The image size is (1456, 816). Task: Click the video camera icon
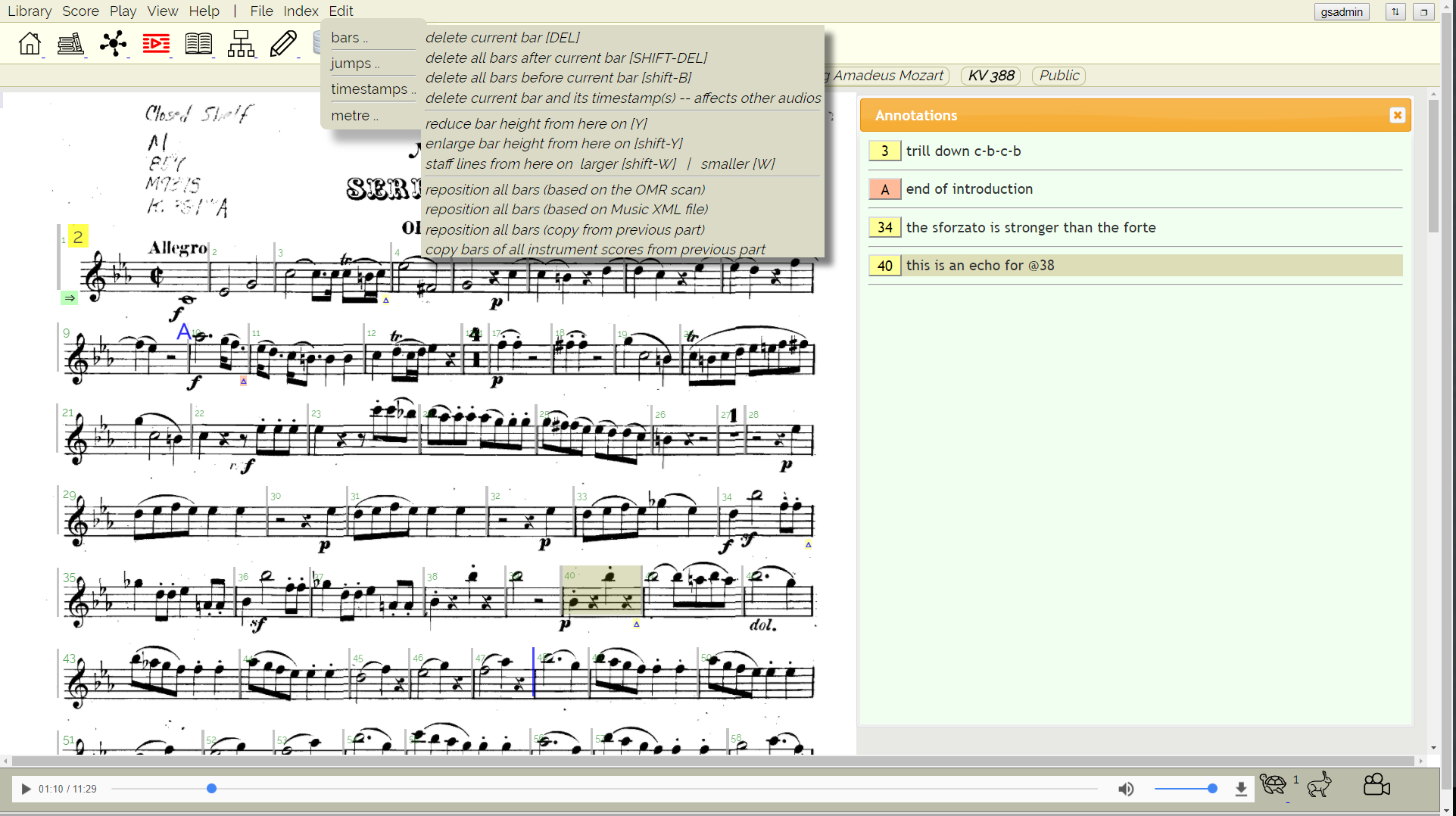click(1376, 784)
